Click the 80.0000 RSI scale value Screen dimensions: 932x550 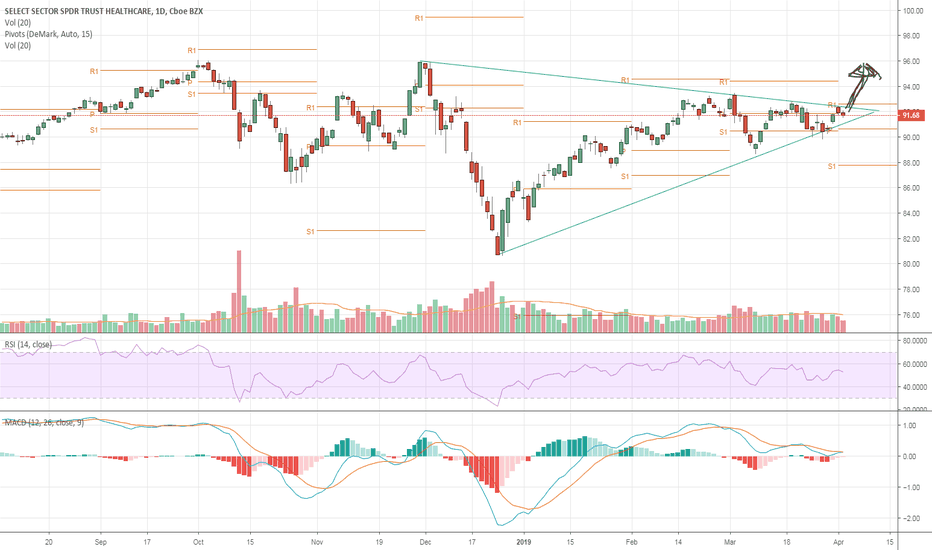pyautogui.click(x=915, y=341)
